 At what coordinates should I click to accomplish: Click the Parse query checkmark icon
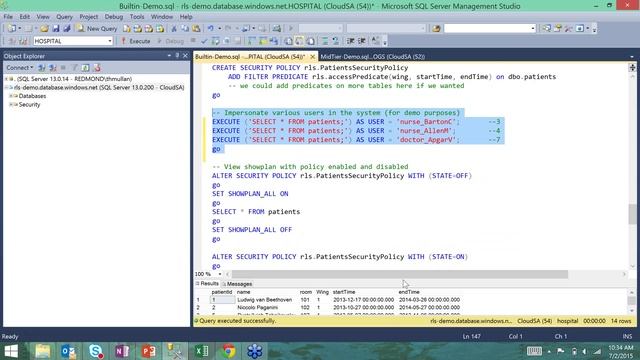(204, 41)
